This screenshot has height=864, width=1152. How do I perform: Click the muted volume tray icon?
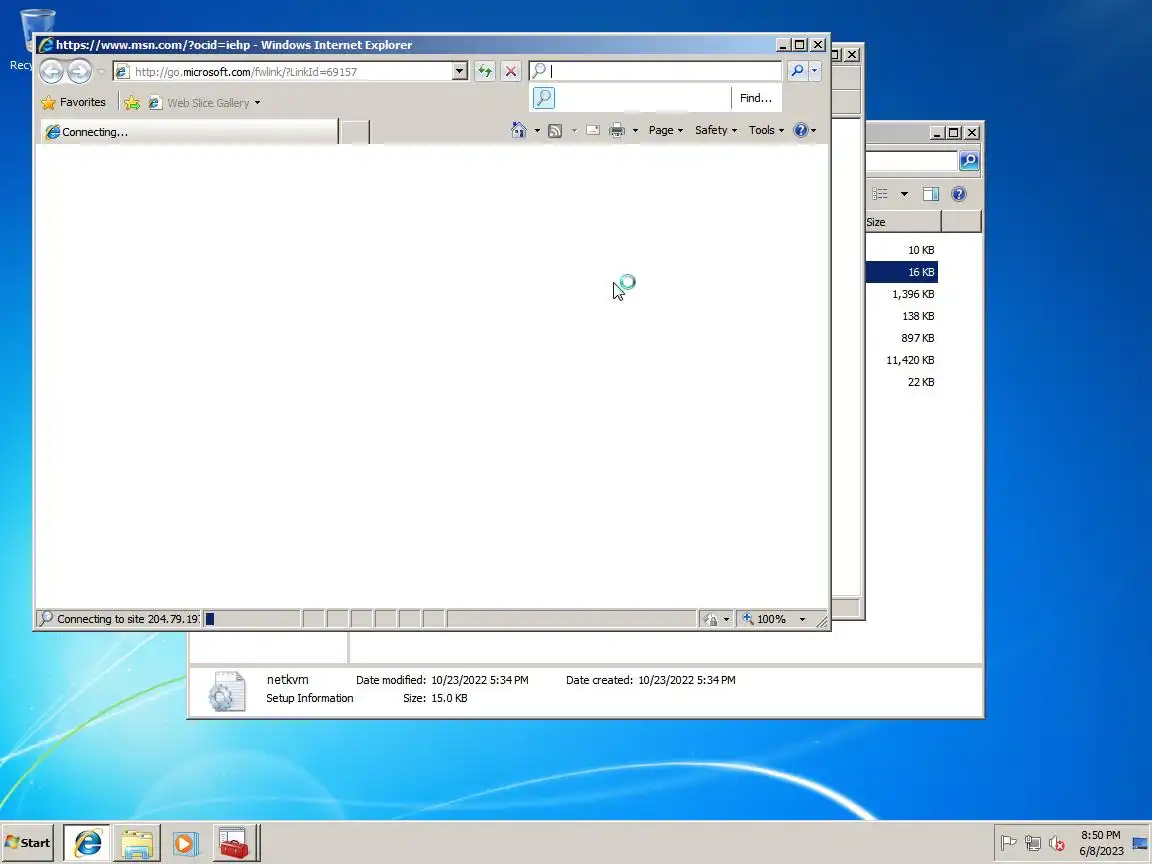1056,843
